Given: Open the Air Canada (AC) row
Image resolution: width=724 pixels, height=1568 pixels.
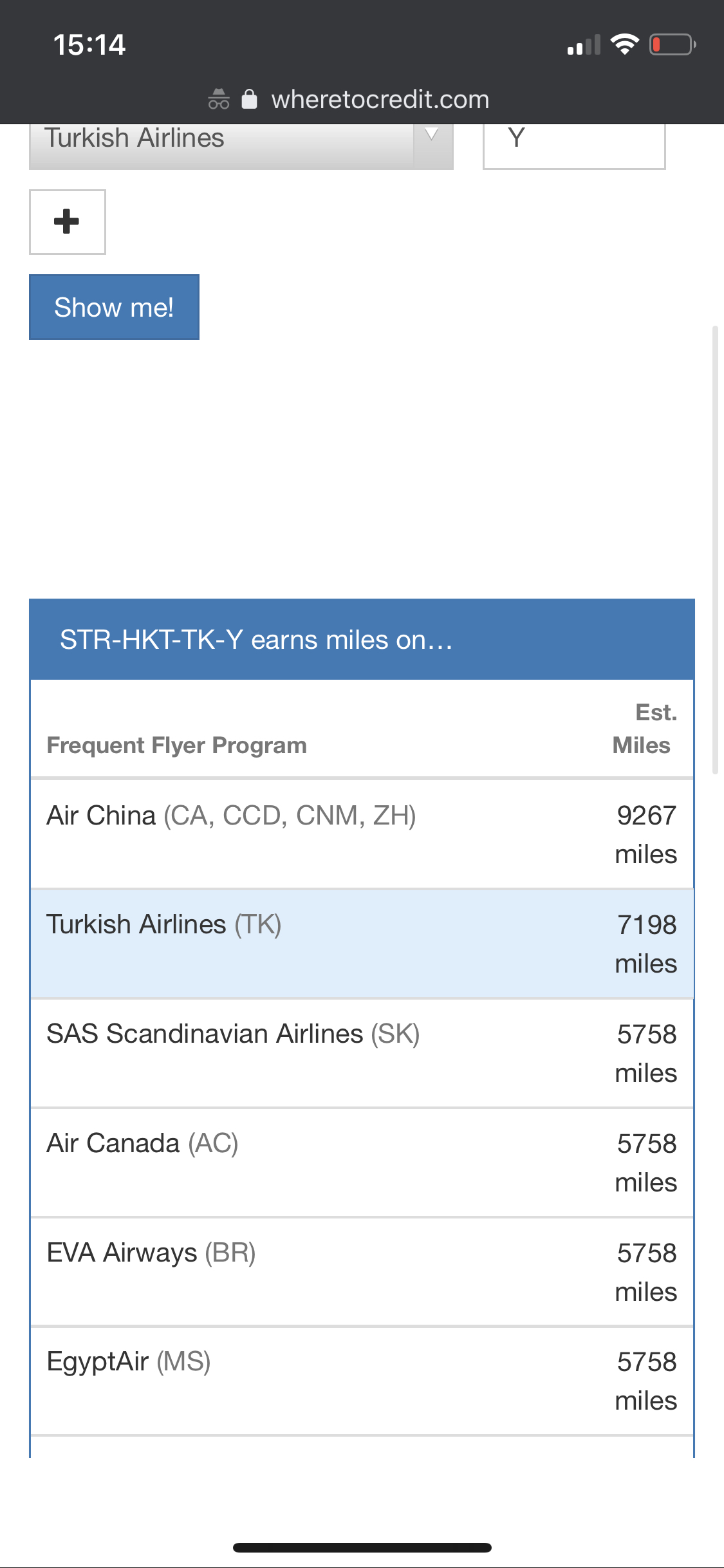Looking at the screenshot, I should [362, 1162].
